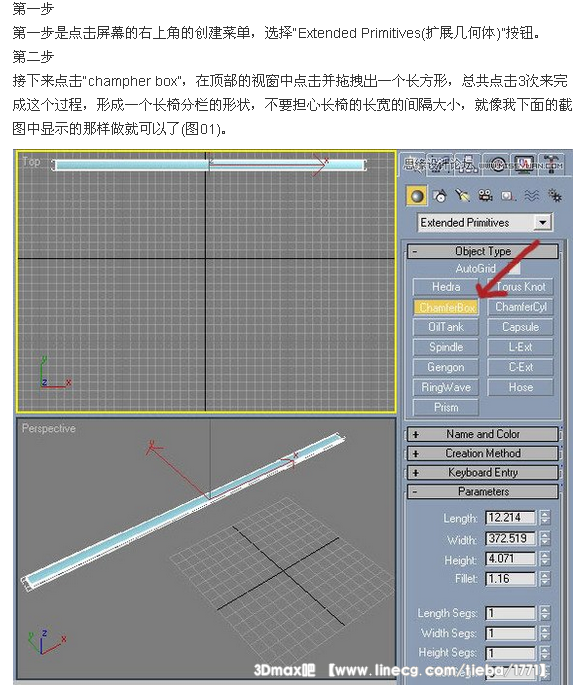Select the Cameras category icon

485,195
